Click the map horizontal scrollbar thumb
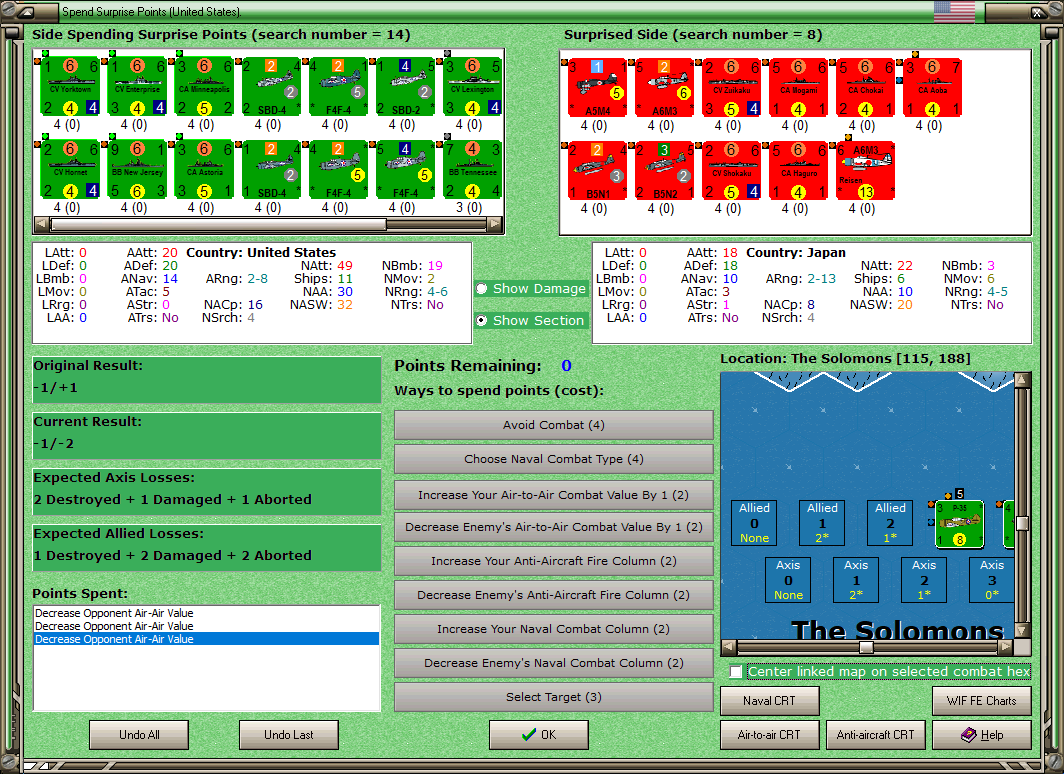The height and width of the screenshot is (774, 1064). 866,647
